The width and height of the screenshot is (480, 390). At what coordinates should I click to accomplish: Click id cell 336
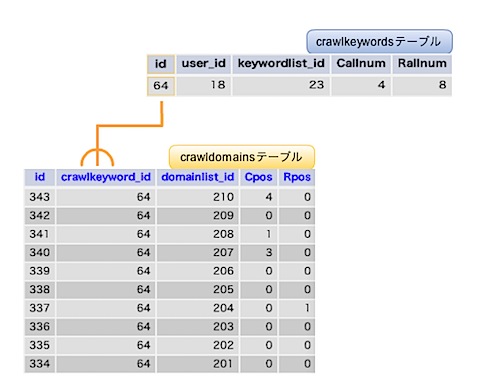(40, 327)
